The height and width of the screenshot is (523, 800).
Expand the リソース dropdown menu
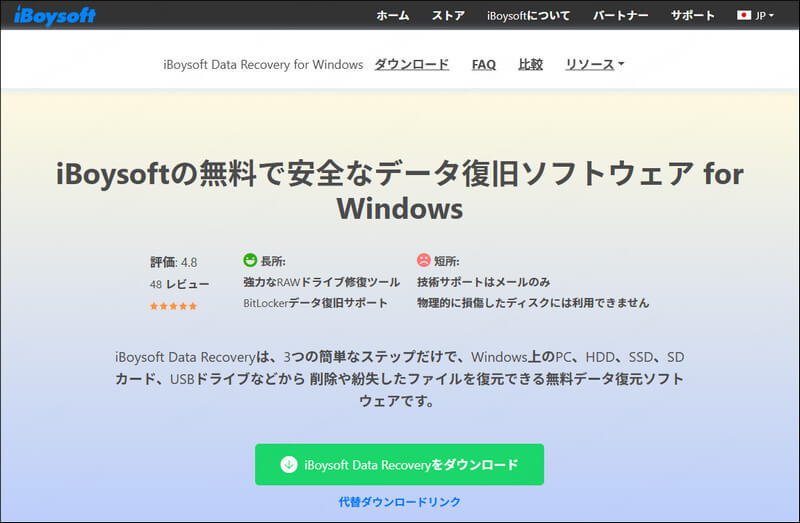tap(594, 64)
